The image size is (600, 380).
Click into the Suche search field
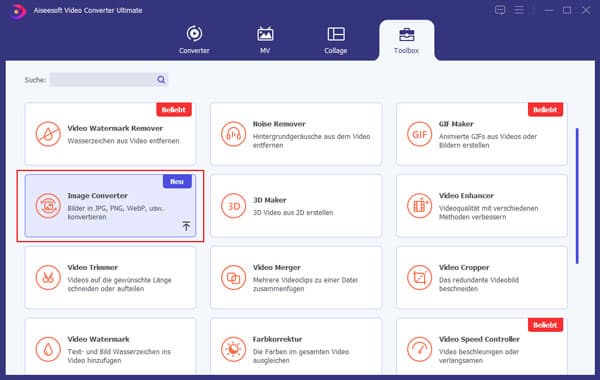coord(103,80)
